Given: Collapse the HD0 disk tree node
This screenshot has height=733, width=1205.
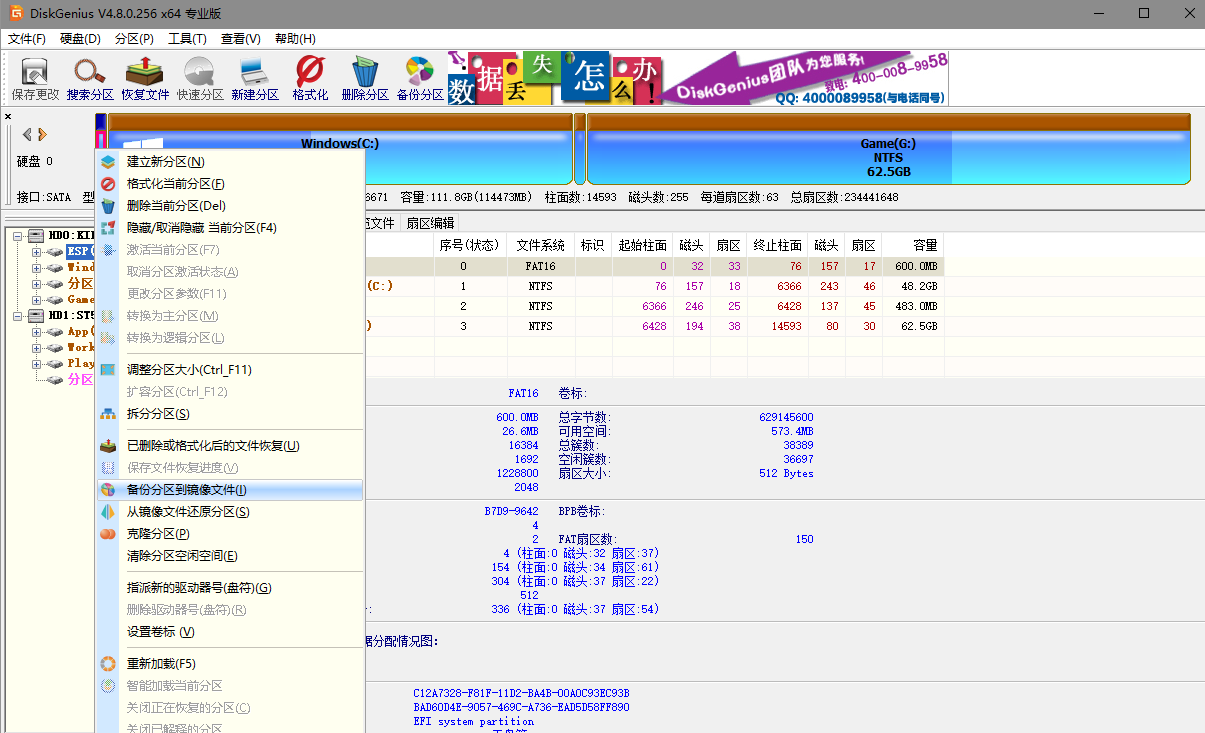Looking at the screenshot, I should coord(17,236).
